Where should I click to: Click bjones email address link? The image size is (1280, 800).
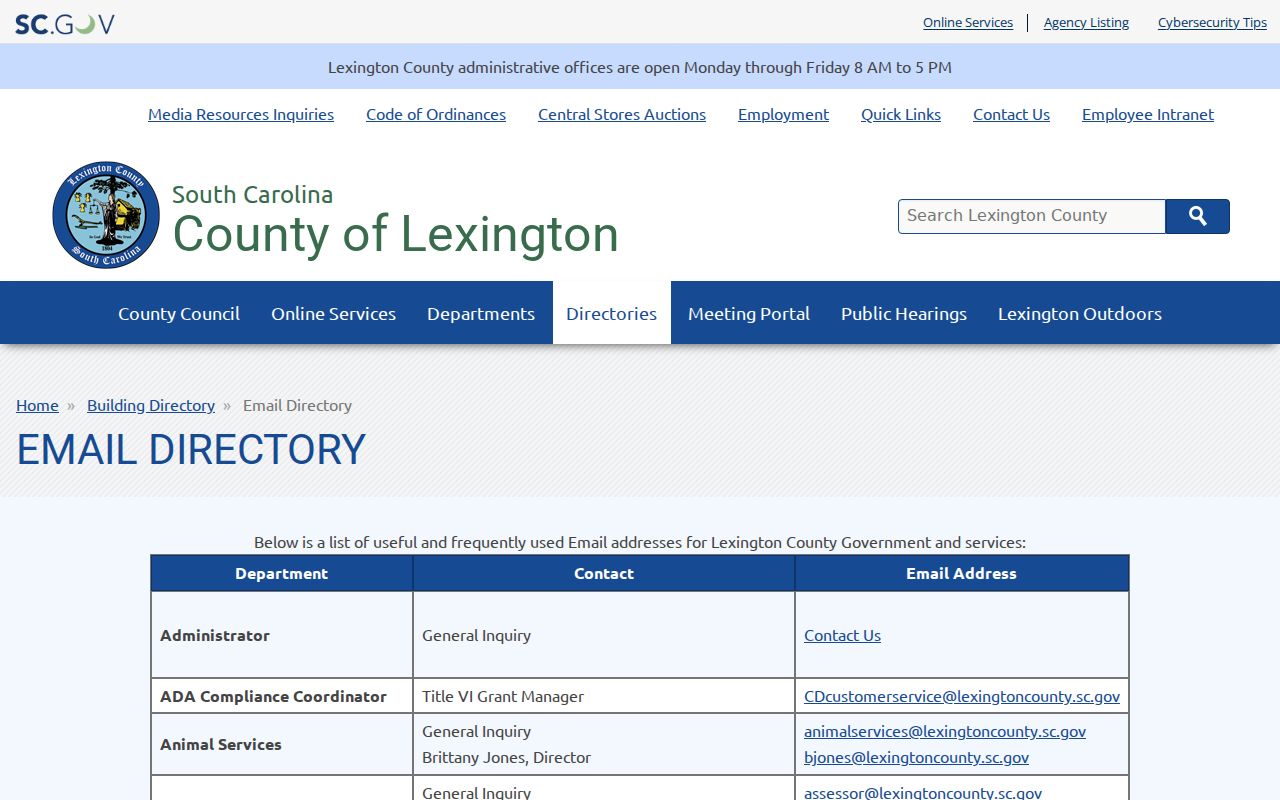(916, 757)
